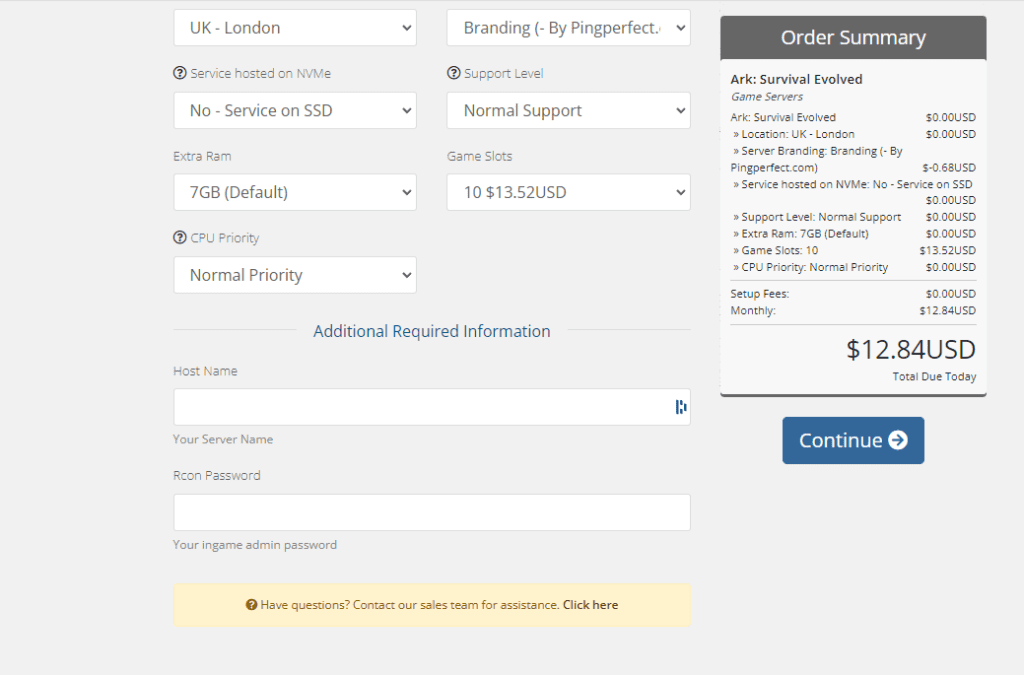Open the Normal Priority CPU dropdown
This screenshot has height=675, width=1024.
(x=294, y=274)
